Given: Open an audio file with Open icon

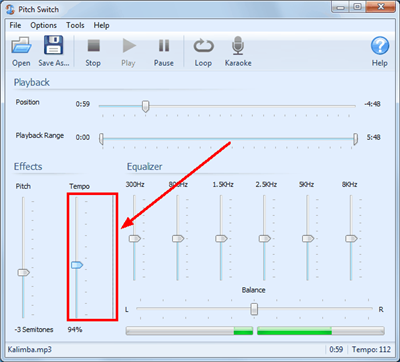Looking at the screenshot, I should click(x=21, y=46).
